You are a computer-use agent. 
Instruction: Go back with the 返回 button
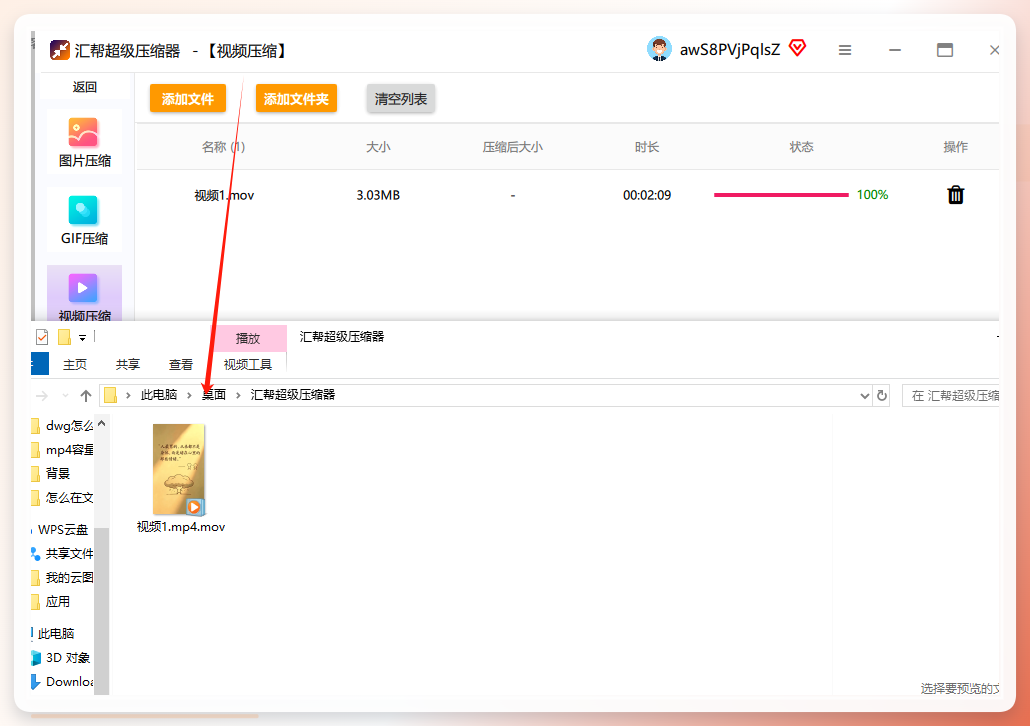(x=85, y=87)
